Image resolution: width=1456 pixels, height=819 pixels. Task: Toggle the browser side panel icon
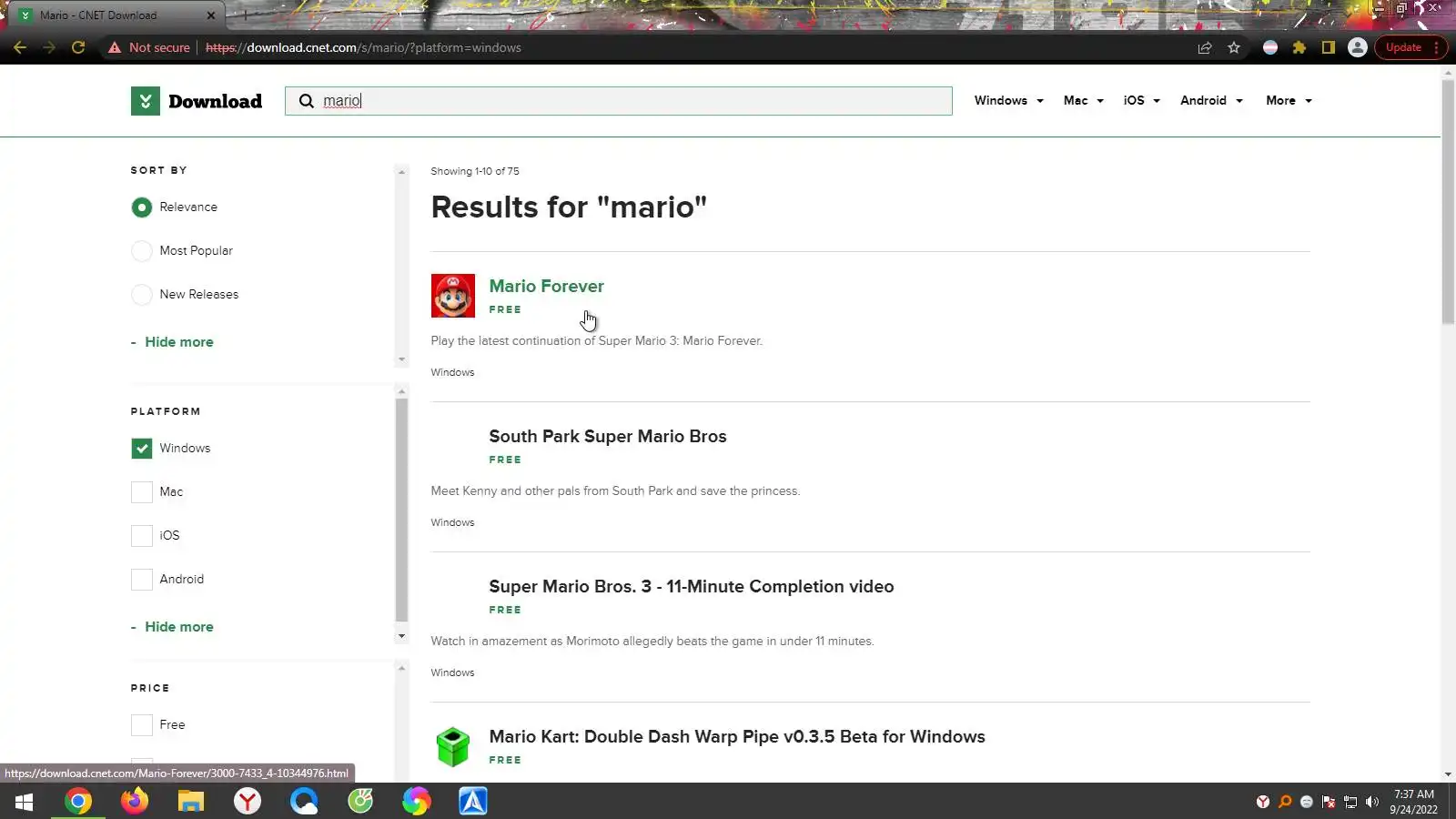1329,47
